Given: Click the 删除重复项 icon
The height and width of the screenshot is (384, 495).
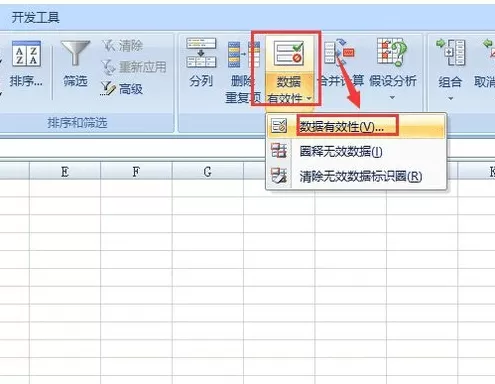Looking at the screenshot, I should tap(244, 54).
